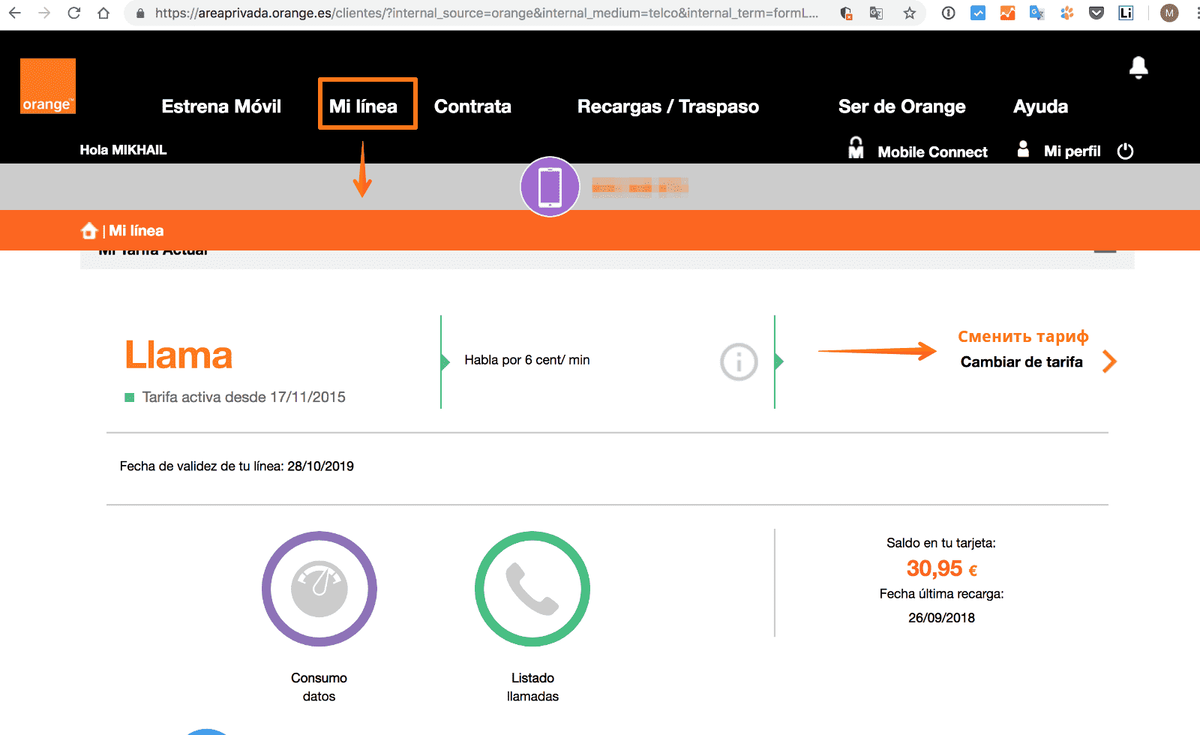Click the Mi perfil link
Screen dimensions: 1200x735
pyautogui.click(x=1072, y=151)
